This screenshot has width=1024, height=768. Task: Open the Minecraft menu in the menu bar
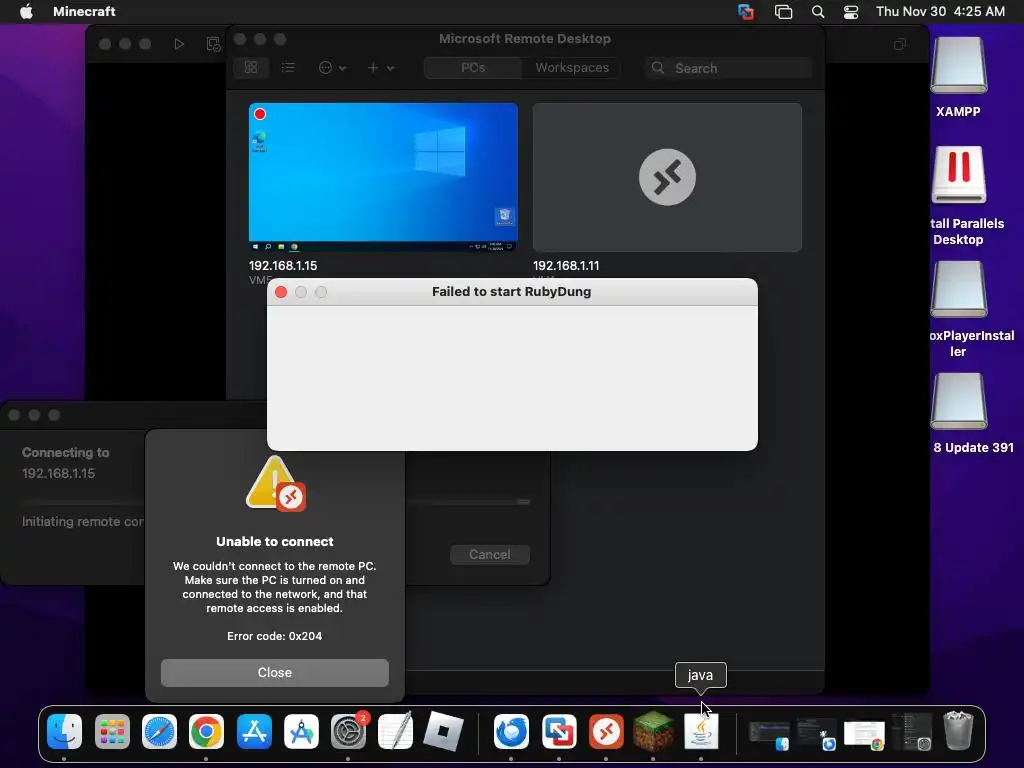click(84, 11)
